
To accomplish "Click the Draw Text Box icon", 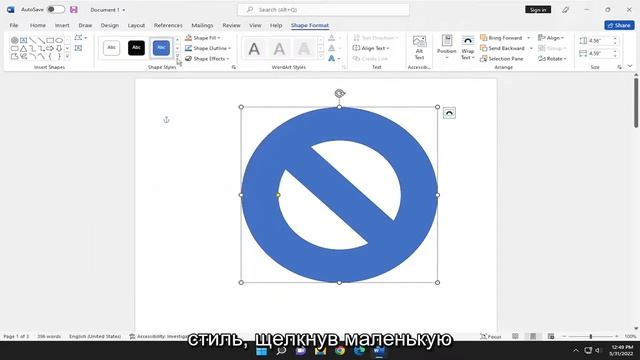I will click(78, 48).
